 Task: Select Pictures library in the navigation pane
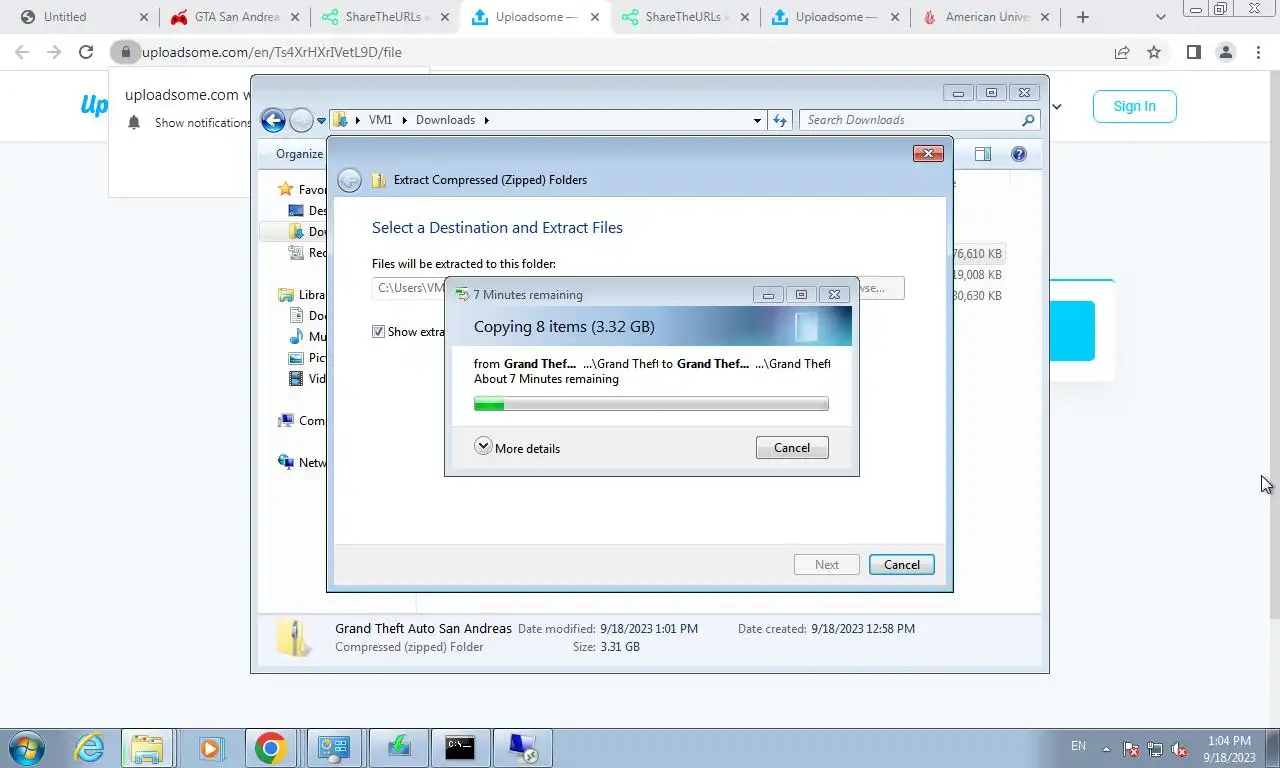307,358
